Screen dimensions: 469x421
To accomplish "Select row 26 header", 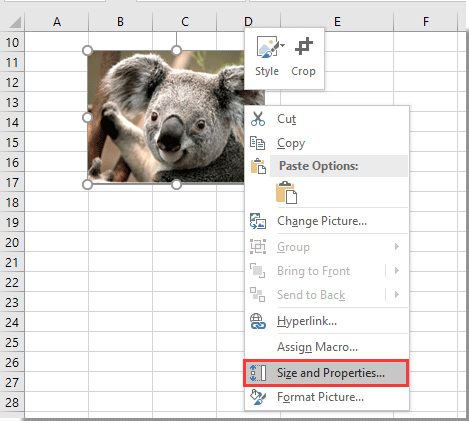I will (12, 362).
